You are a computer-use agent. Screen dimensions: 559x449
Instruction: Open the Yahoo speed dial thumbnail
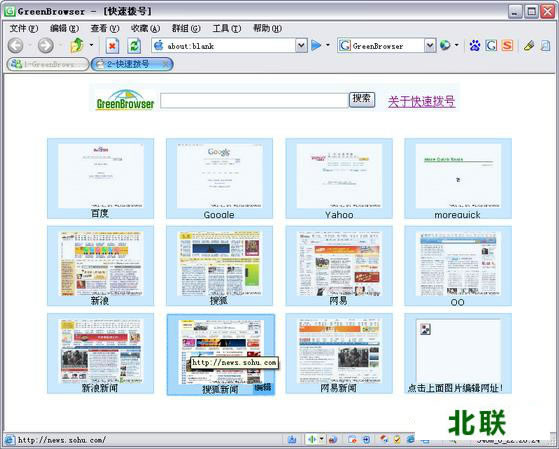339,178
